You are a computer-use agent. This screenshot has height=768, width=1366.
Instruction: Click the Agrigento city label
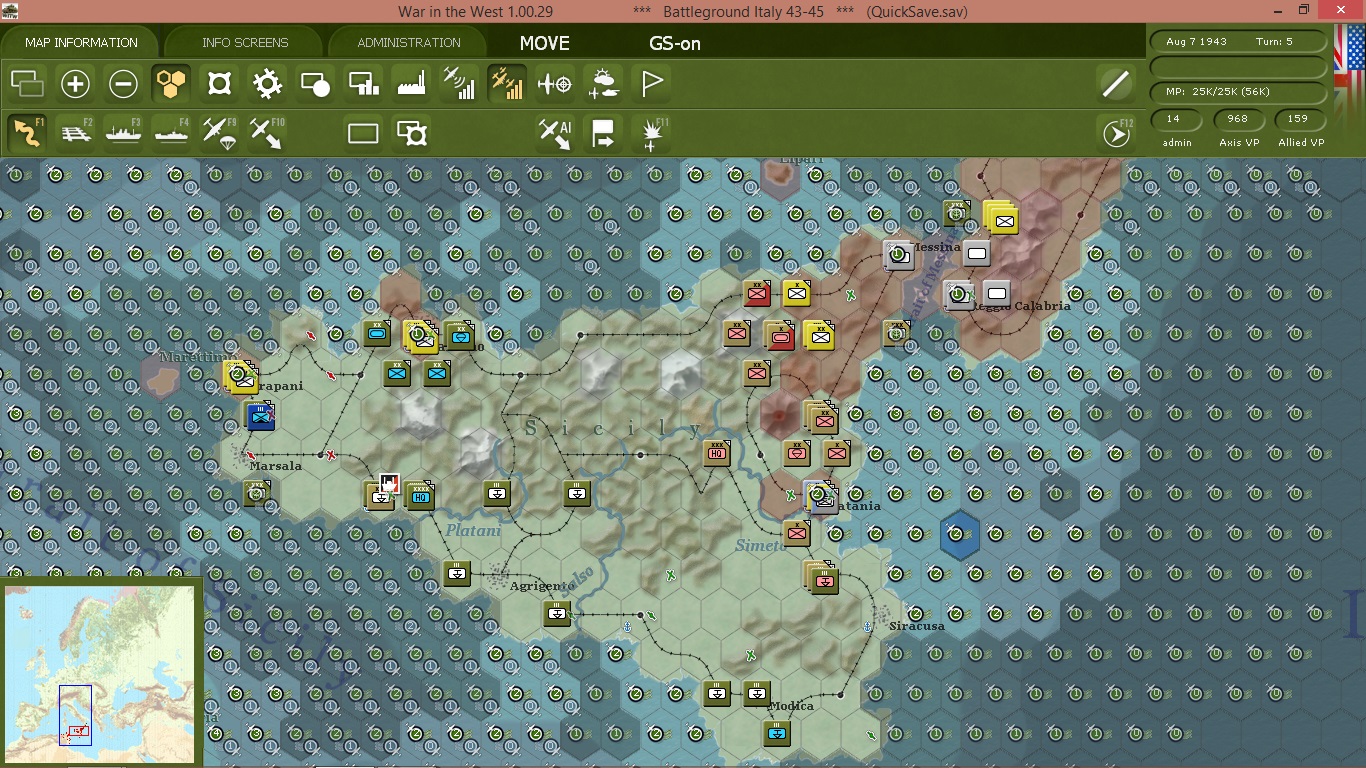(x=543, y=586)
